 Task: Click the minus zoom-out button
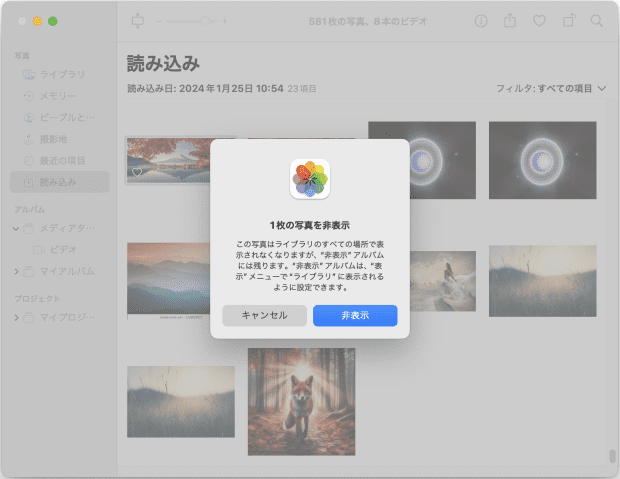(x=159, y=21)
